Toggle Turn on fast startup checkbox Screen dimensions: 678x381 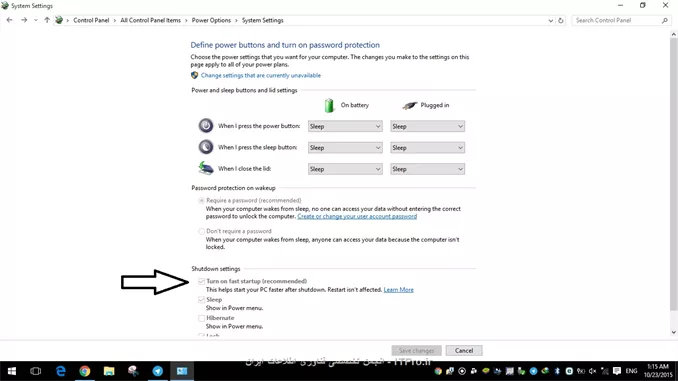pos(201,281)
